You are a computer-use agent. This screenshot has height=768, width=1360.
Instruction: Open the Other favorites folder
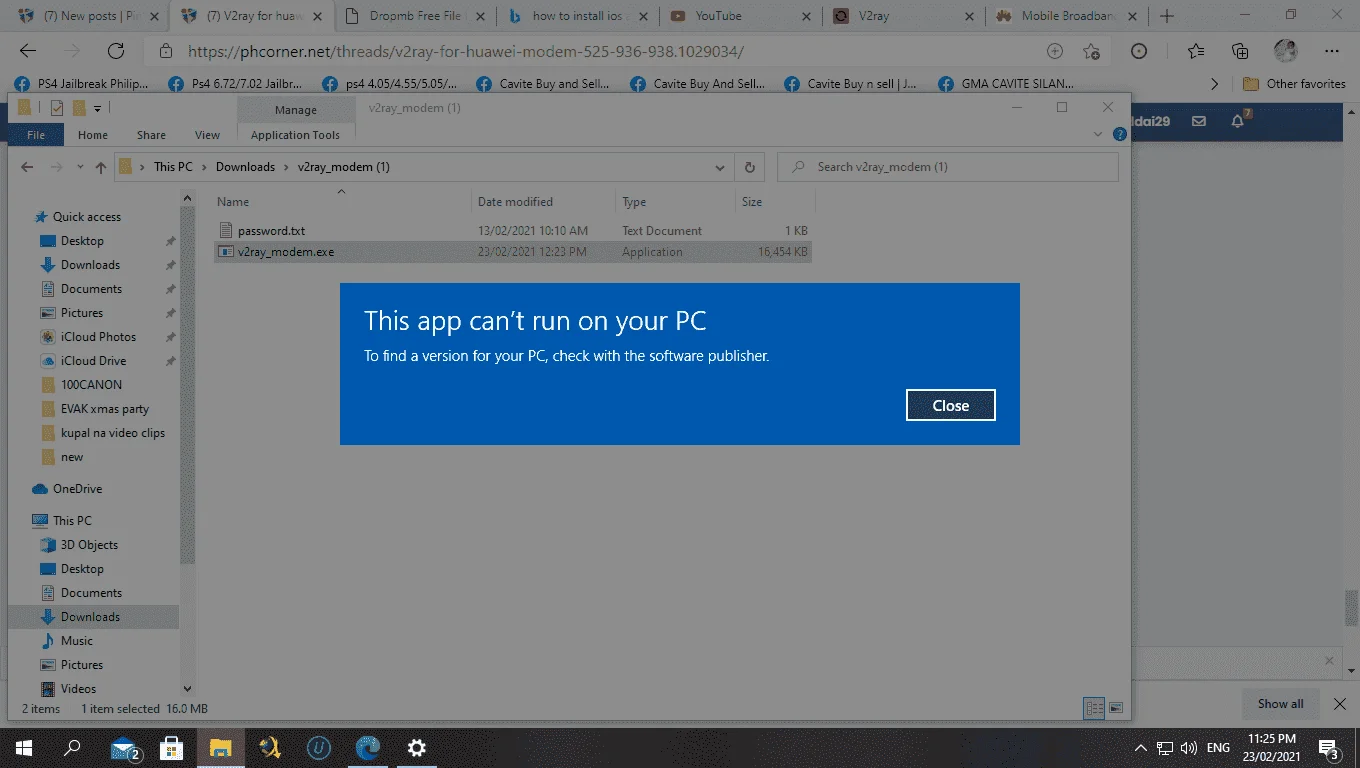coord(1295,84)
